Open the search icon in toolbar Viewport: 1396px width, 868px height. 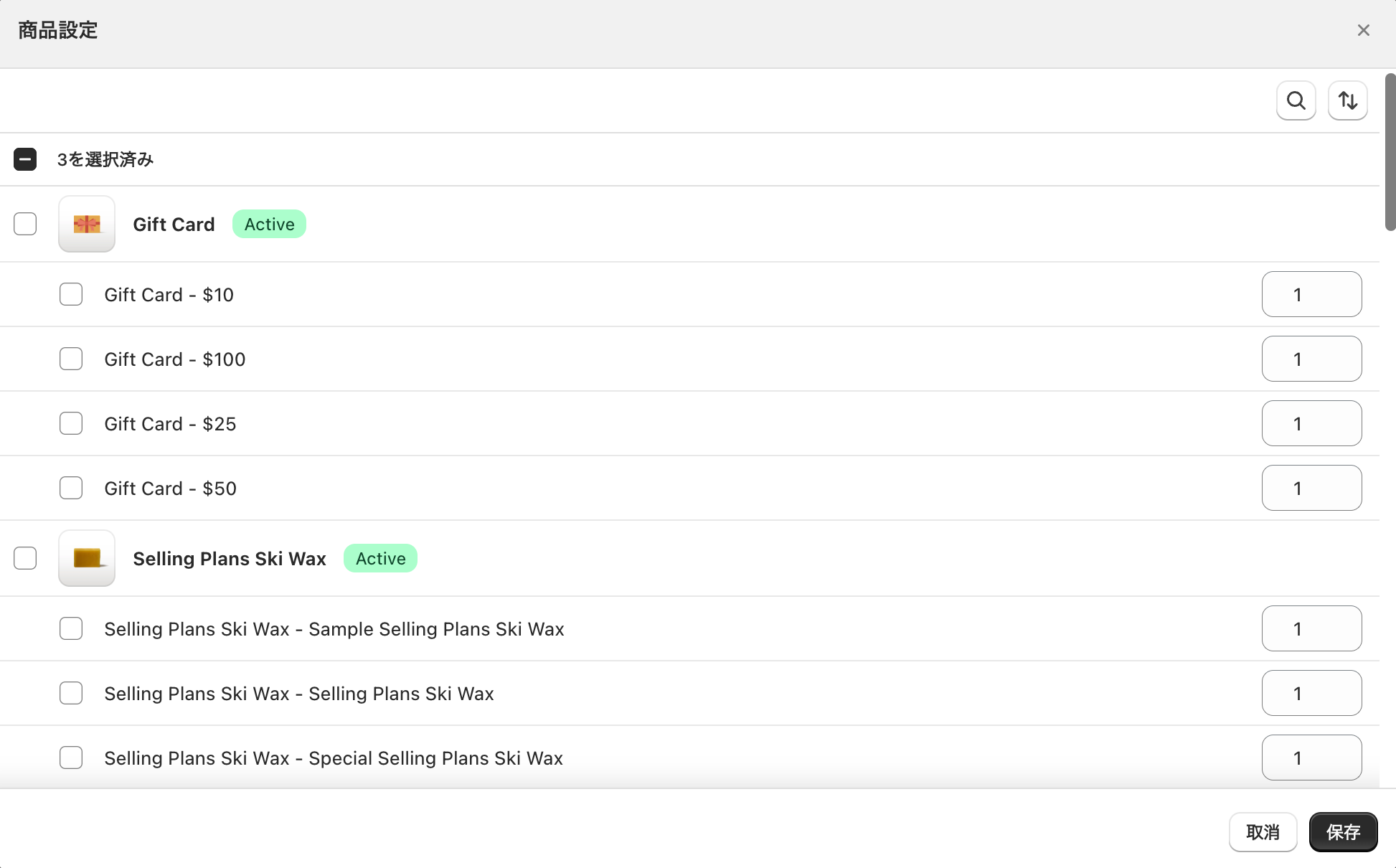tap(1296, 100)
